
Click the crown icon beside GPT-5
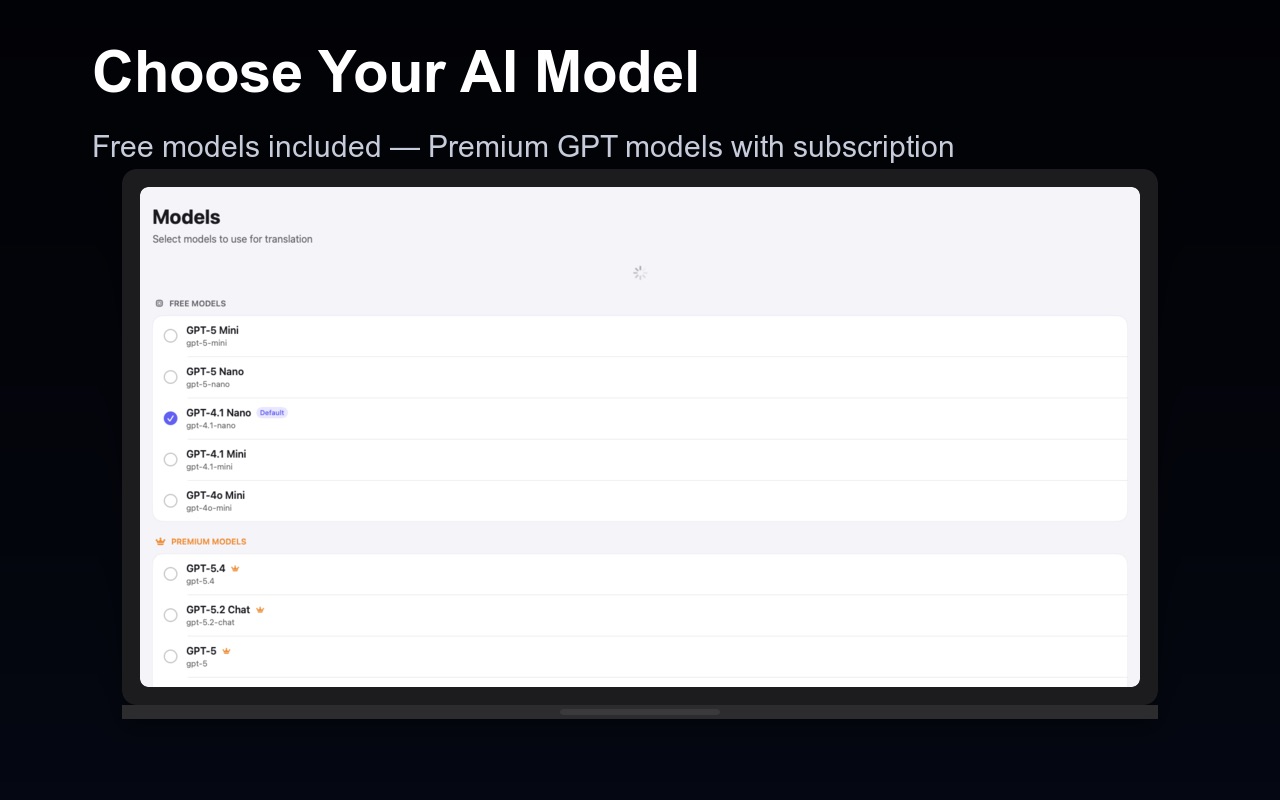click(x=226, y=651)
